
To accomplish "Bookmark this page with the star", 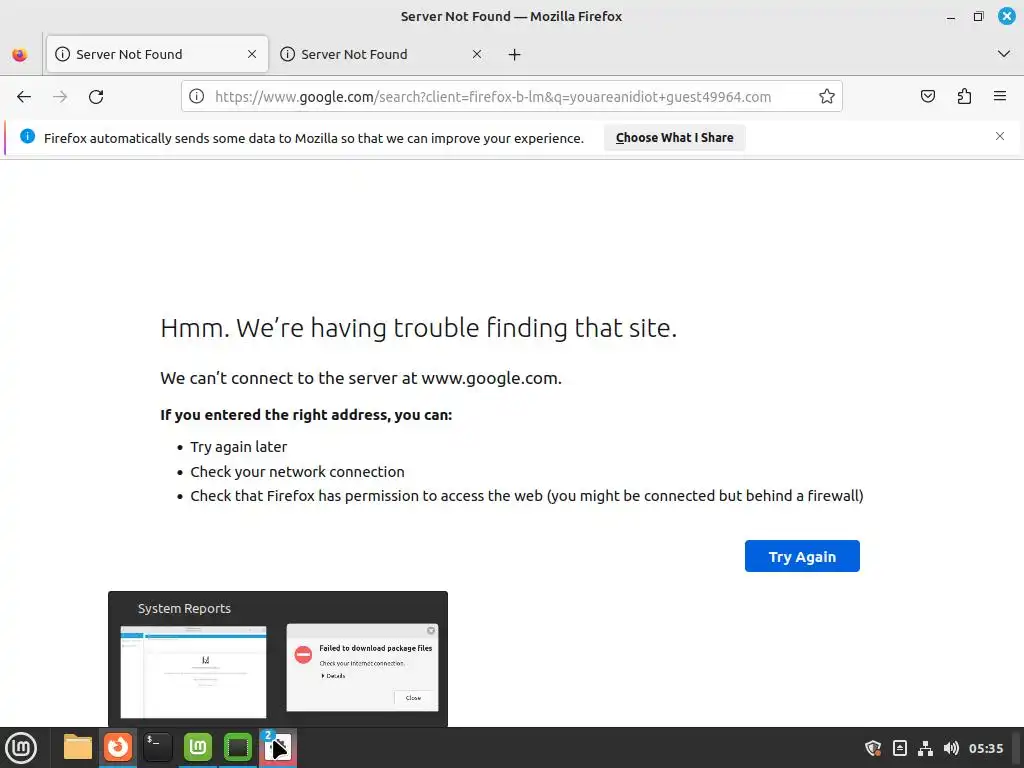I will point(827,97).
